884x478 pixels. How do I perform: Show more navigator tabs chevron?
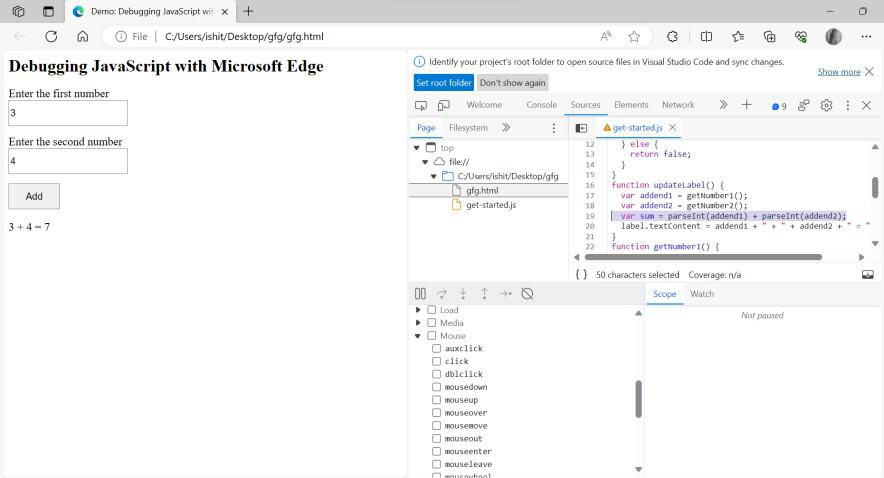click(506, 128)
